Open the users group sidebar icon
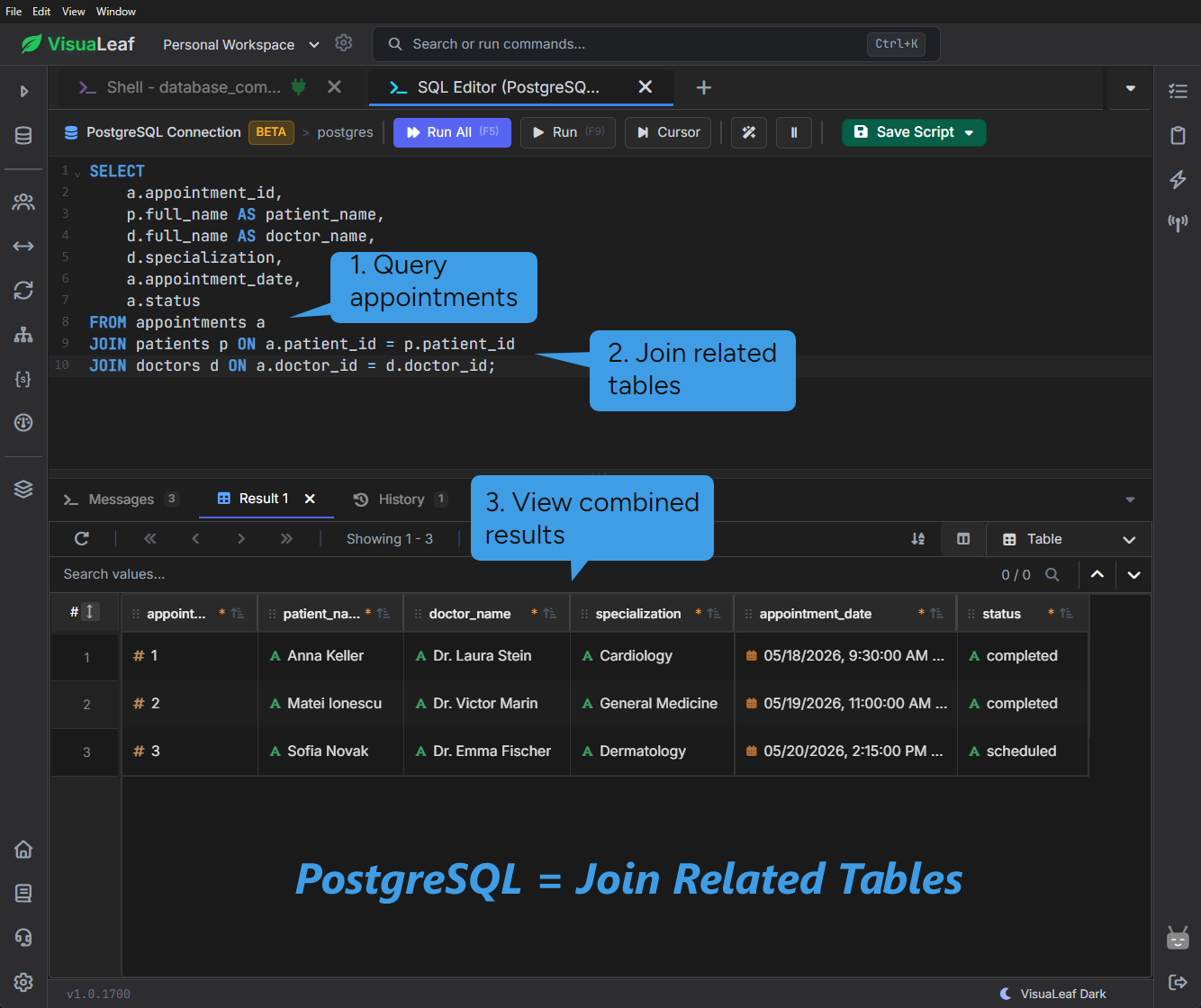 click(x=23, y=202)
